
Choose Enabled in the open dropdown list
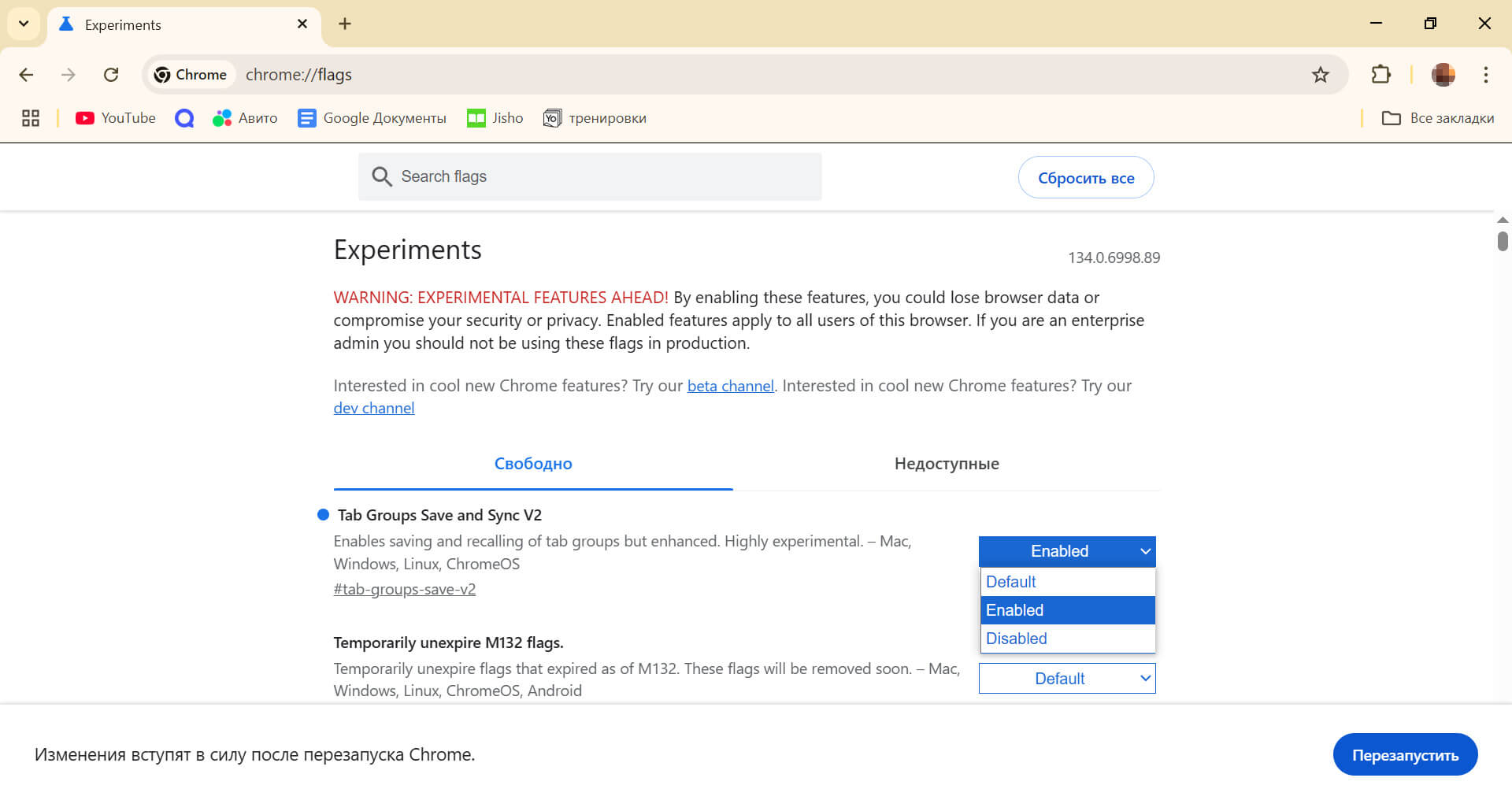tap(1068, 610)
